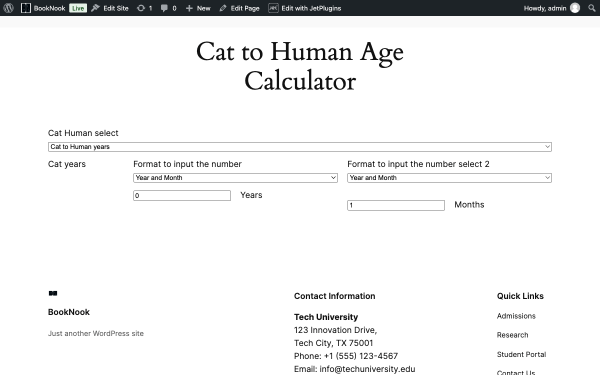The image size is (600, 375).
Task: Expand the Cat Human select dropdown
Action: click(x=300, y=147)
